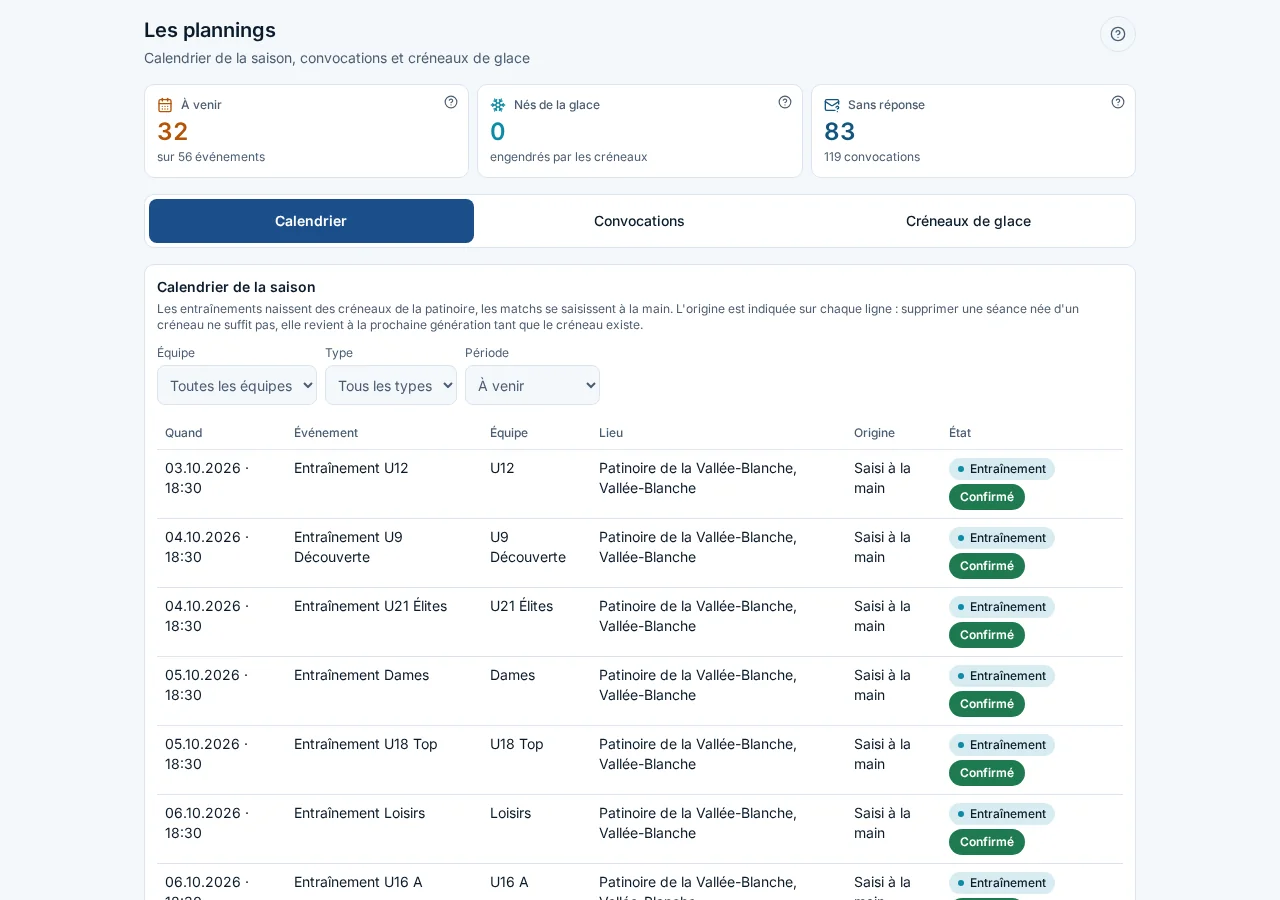Expand the Équipe filter dropdown
Viewport: 1280px width, 900px height.
(x=237, y=385)
